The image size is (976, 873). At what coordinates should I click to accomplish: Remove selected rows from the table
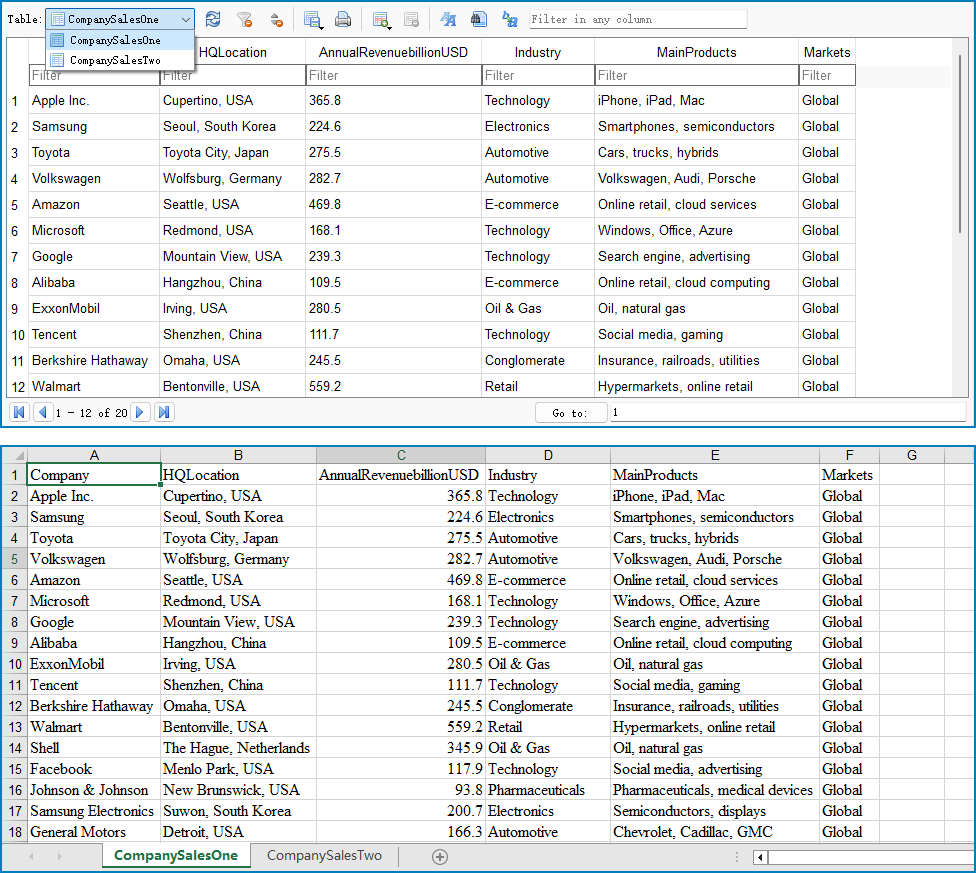(411, 19)
